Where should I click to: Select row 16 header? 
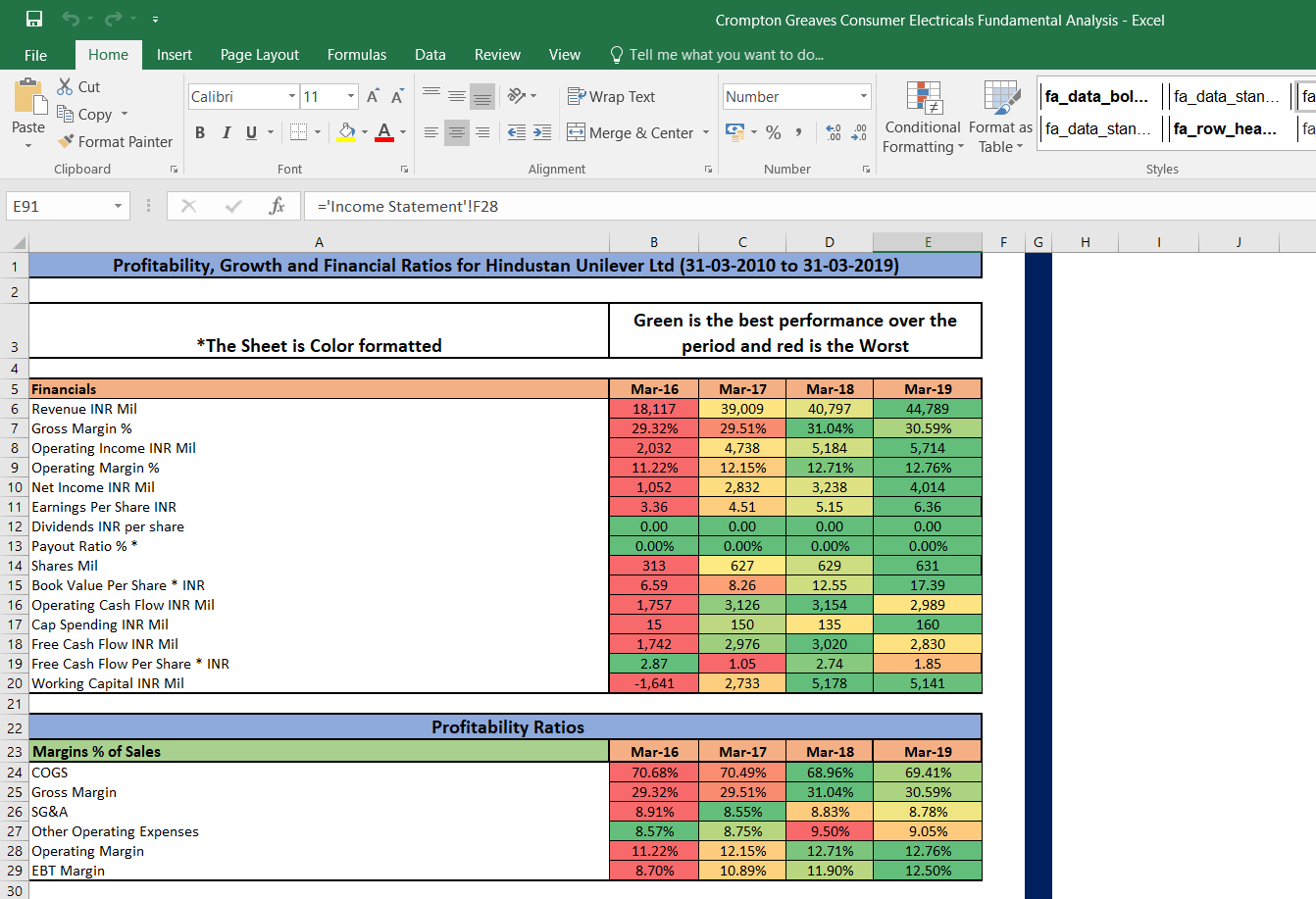pos(15,605)
